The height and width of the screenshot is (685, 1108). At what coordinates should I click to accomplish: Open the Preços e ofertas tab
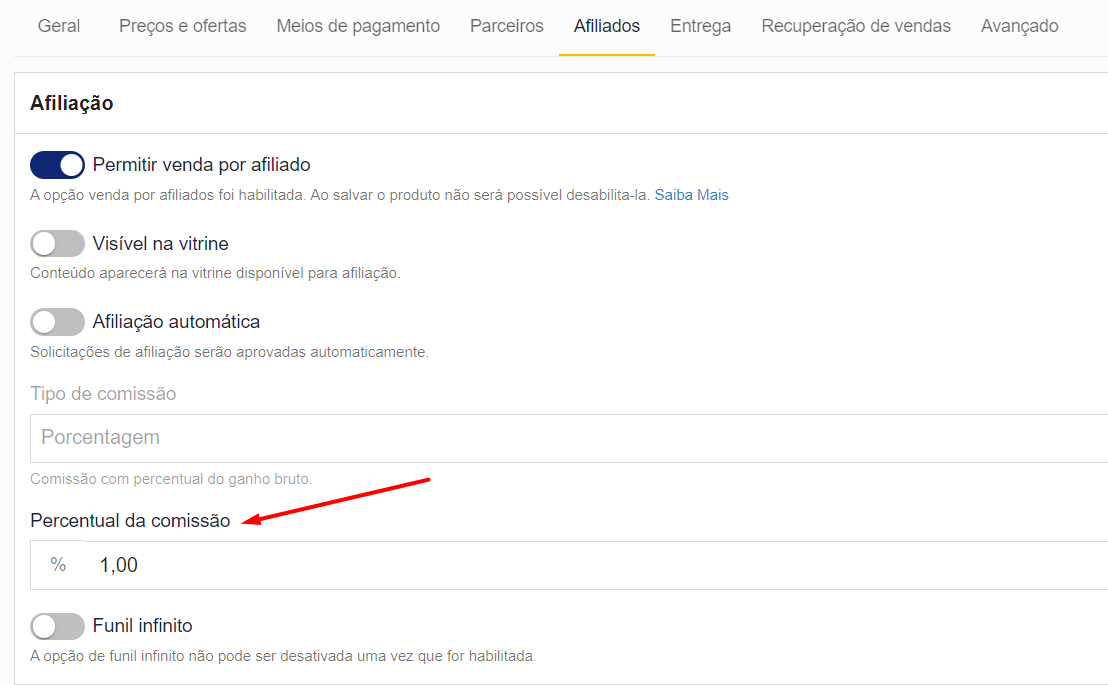click(x=182, y=26)
